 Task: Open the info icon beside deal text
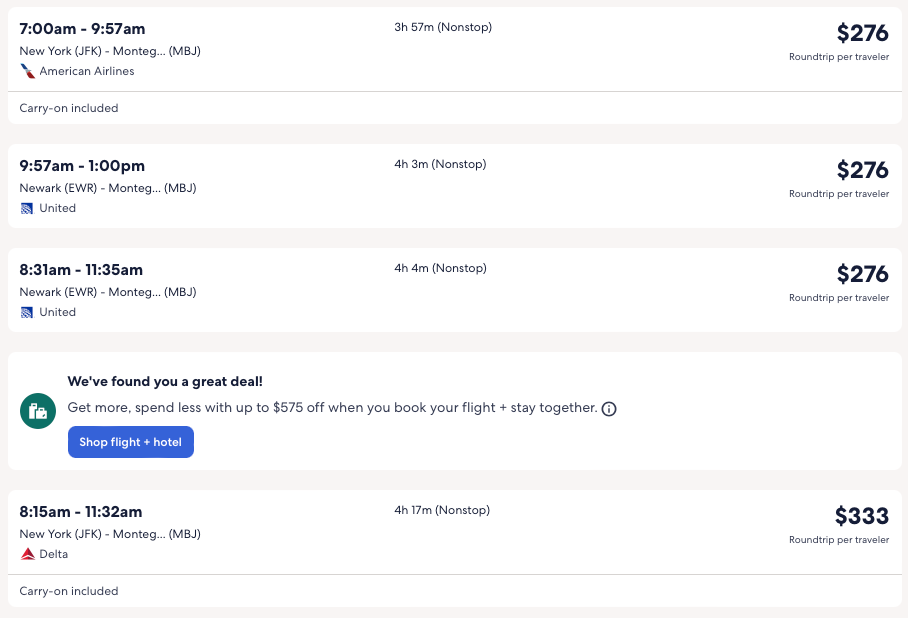point(609,409)
